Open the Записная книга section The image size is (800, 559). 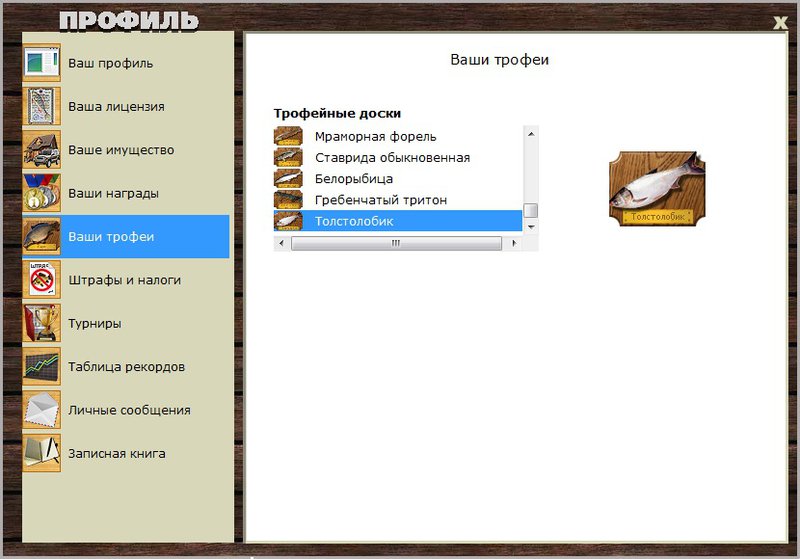[126, 453]
